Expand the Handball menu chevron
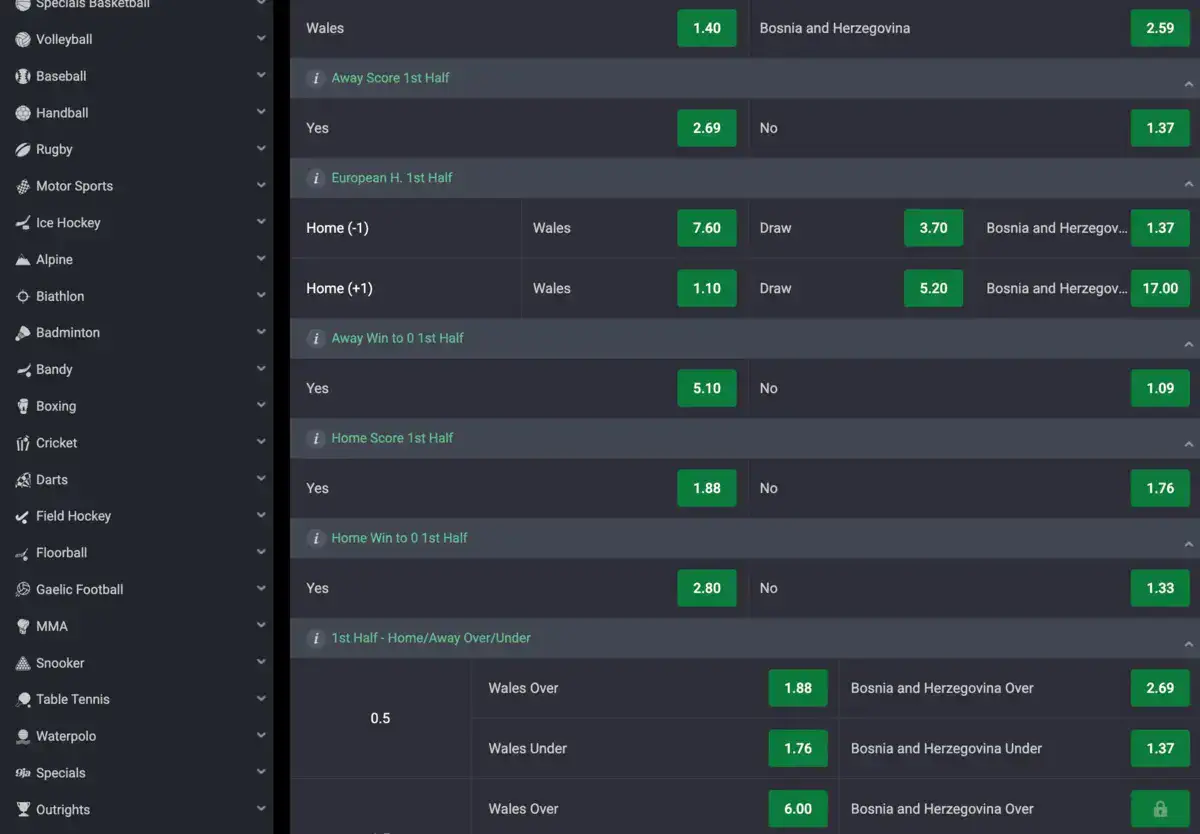Screen dimensions: 1200x834 tap(261, 112)
